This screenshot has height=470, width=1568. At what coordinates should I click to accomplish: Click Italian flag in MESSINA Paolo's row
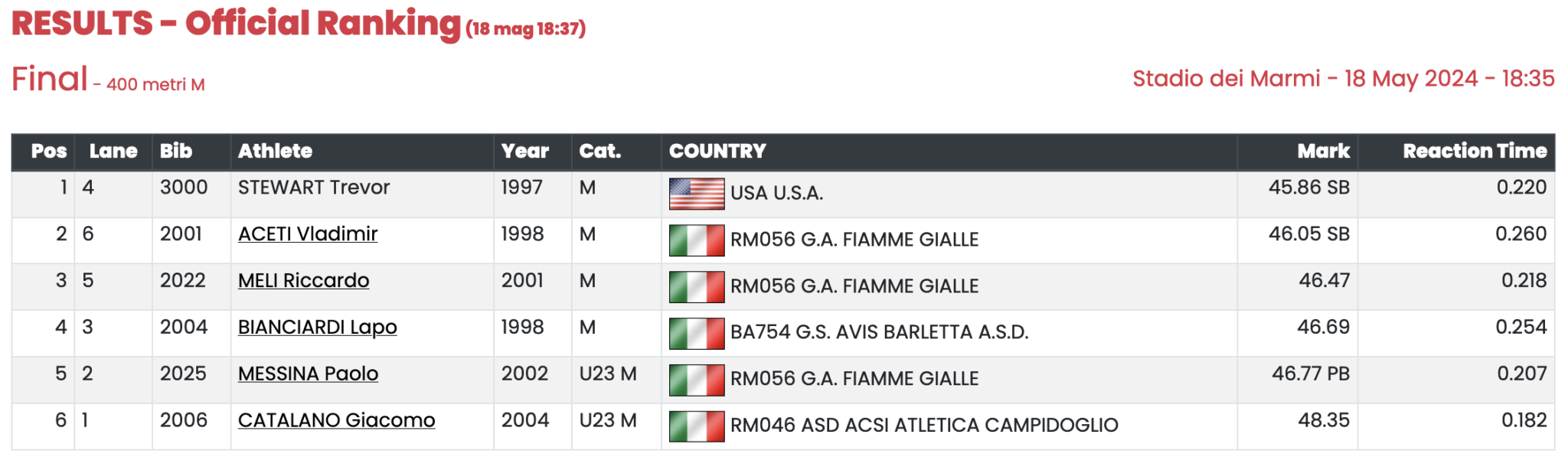(696, 380)
